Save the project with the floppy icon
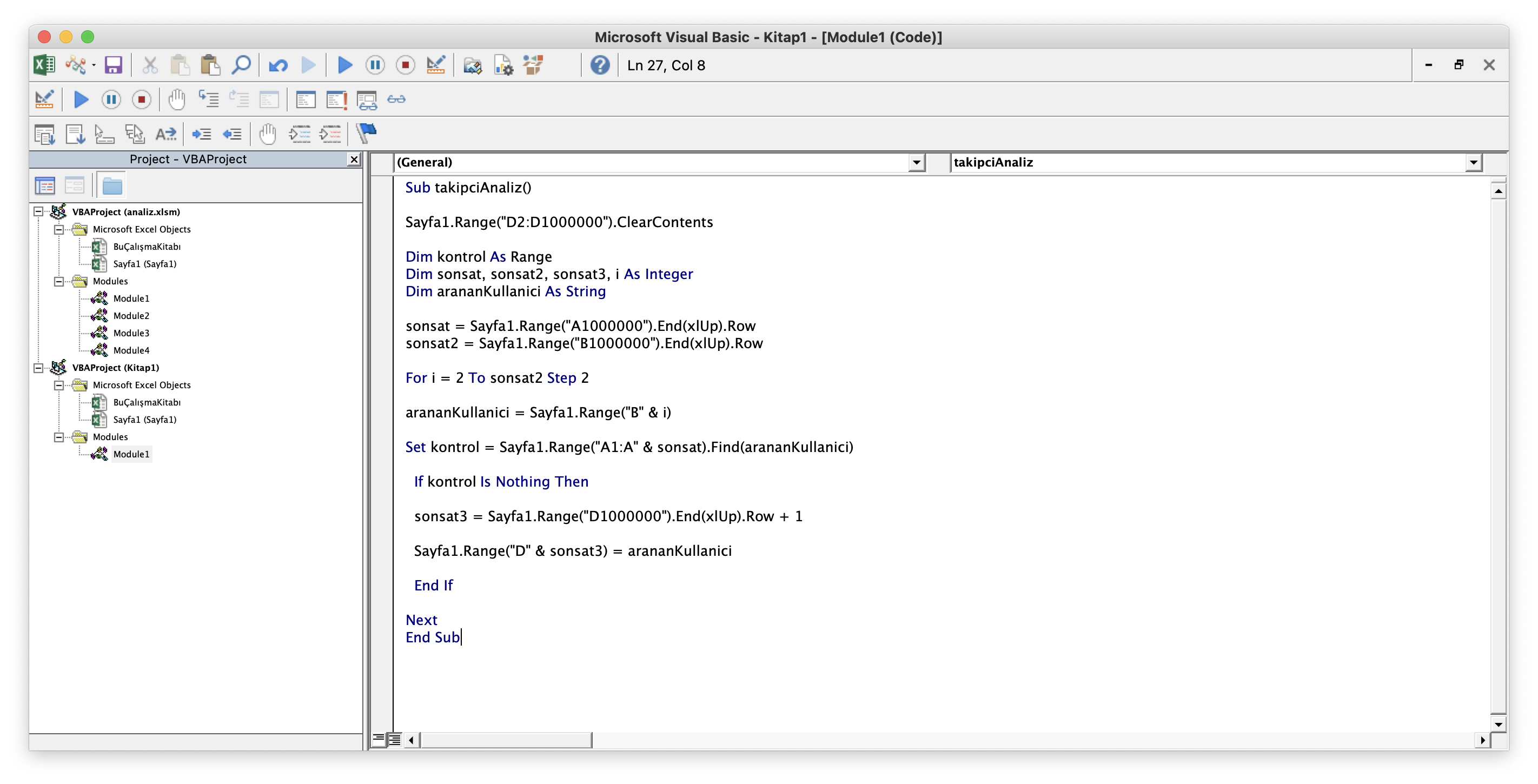The width and height of the screenshot is (1538, 784). click(x=113, y=65)
